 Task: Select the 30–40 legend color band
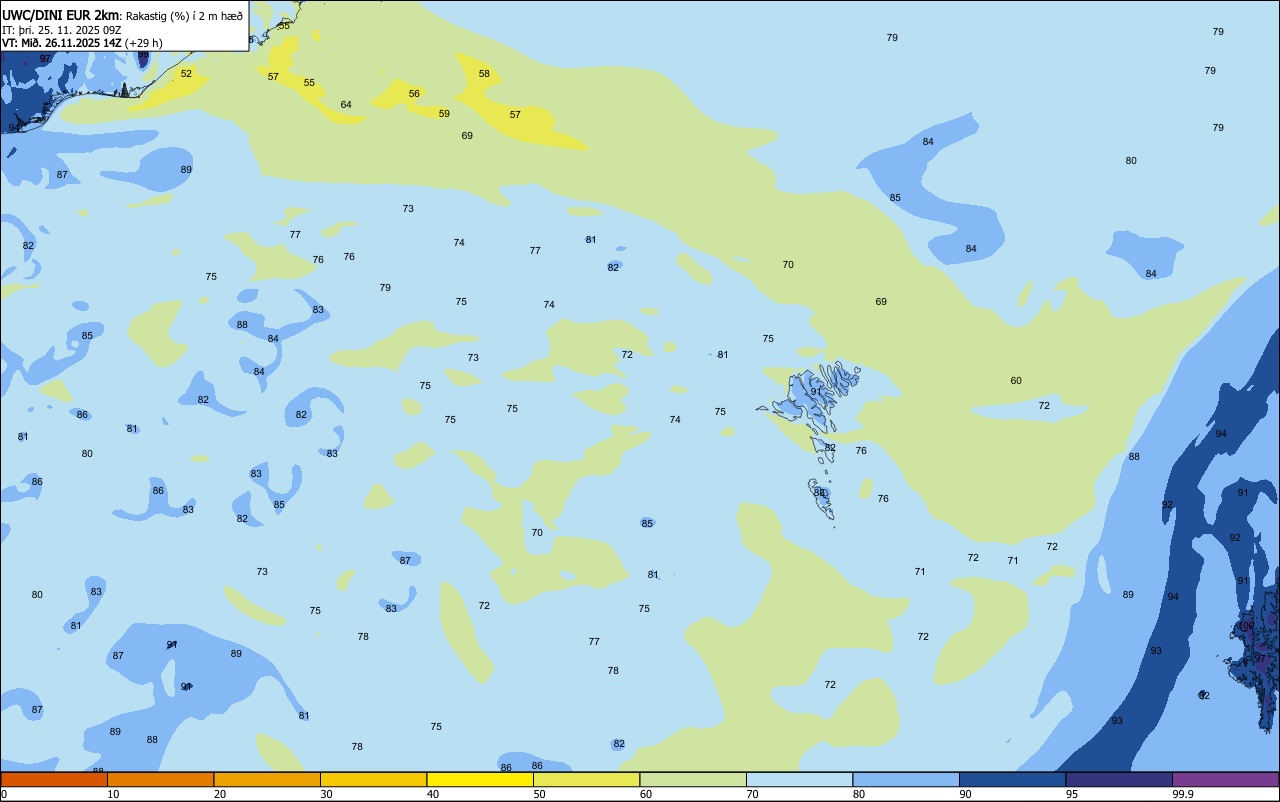[x=373, y=779]
